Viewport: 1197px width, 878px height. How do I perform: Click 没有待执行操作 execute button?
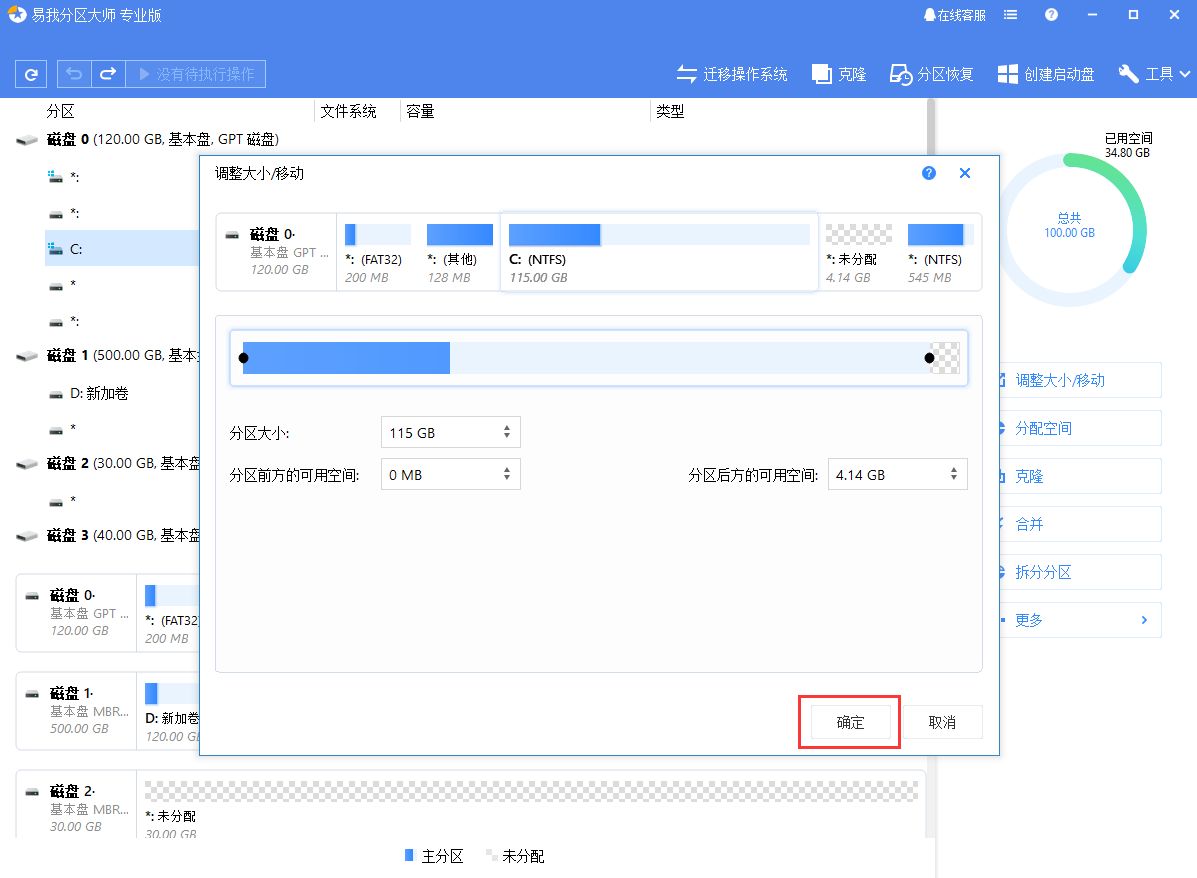(195, 74)
